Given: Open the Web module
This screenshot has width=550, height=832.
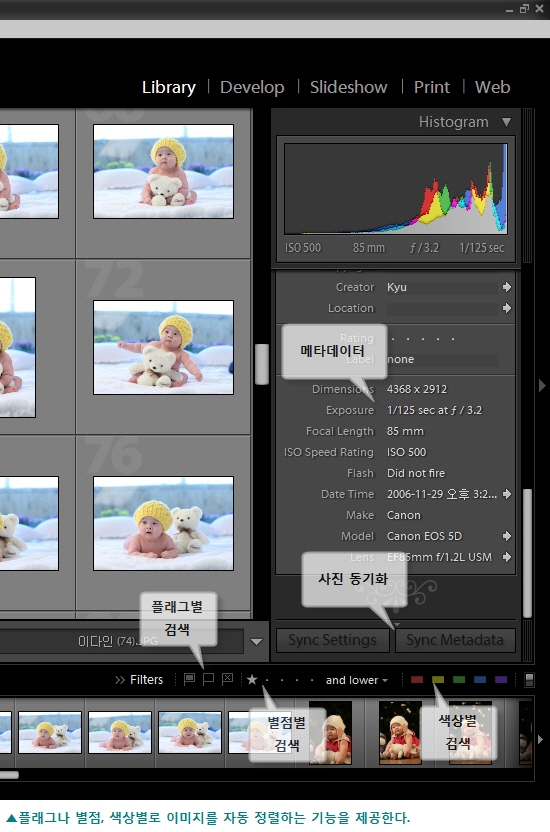Looking at the screenshot, I should [x=492, y=87].
